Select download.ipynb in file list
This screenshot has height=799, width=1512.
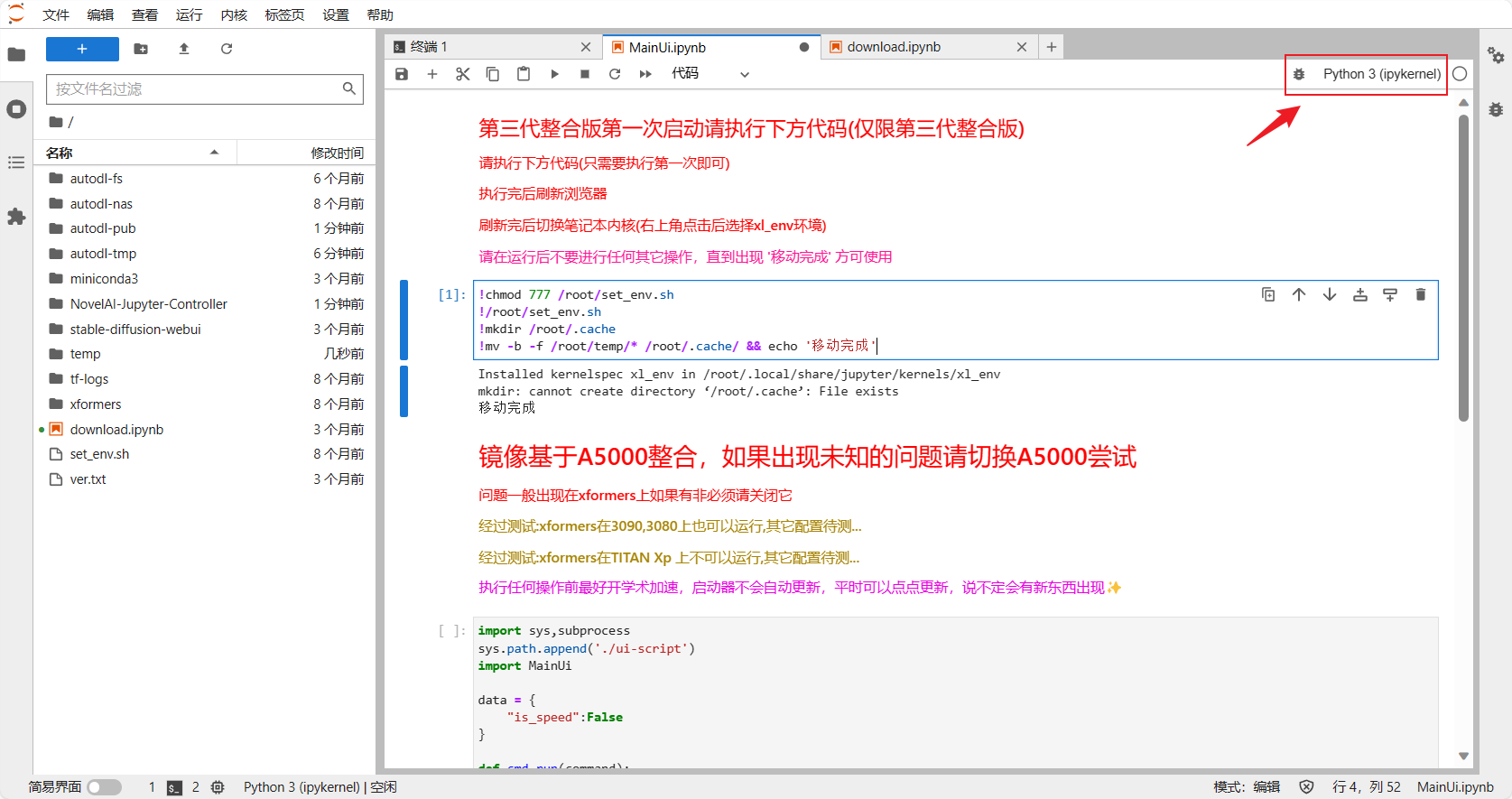tap(205, 430)
